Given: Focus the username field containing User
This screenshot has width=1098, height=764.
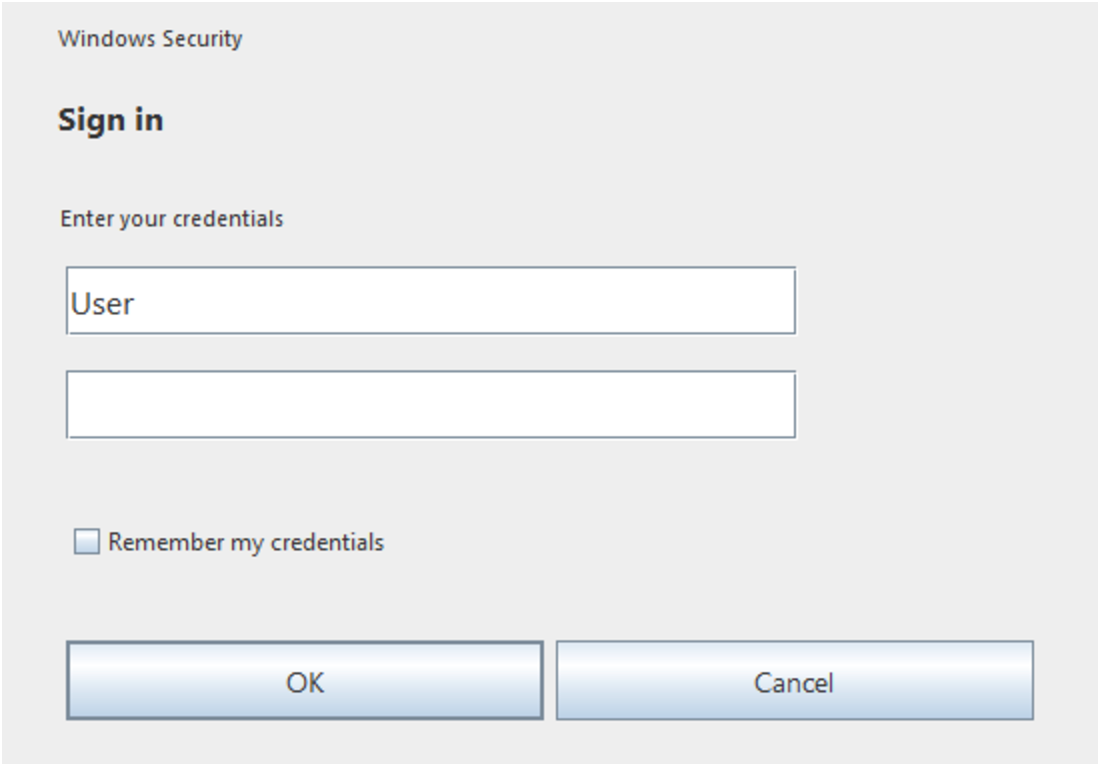Looking at the screenshot, I should pyautogui.click(x=431, y=300).
